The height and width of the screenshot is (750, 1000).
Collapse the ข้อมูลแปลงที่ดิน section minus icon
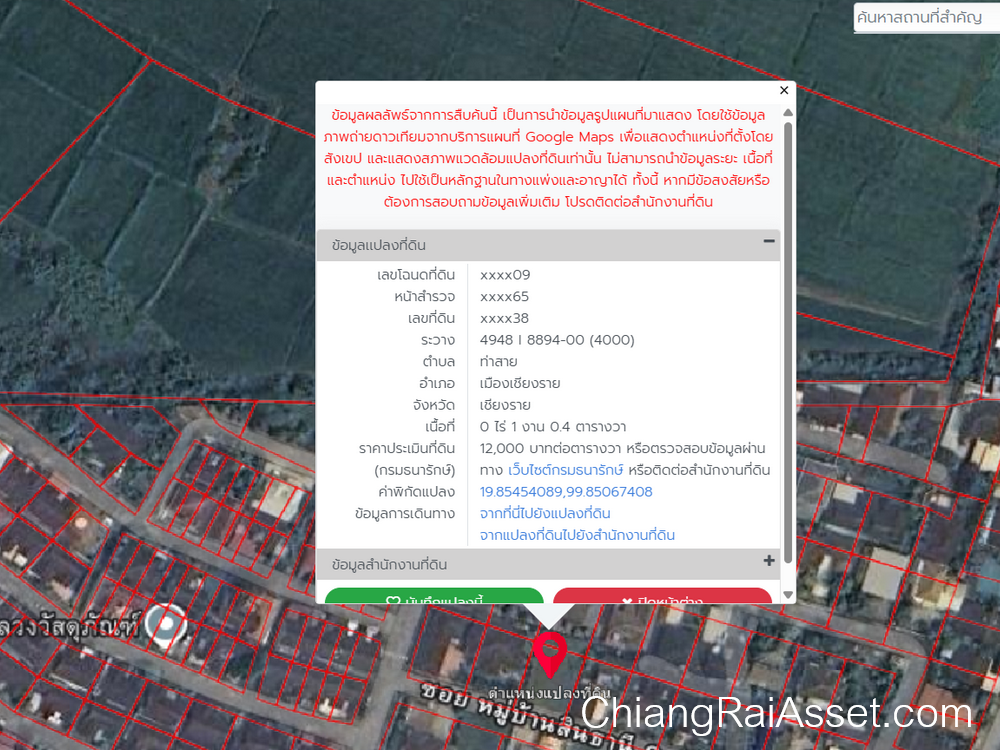tap(769, 241)
